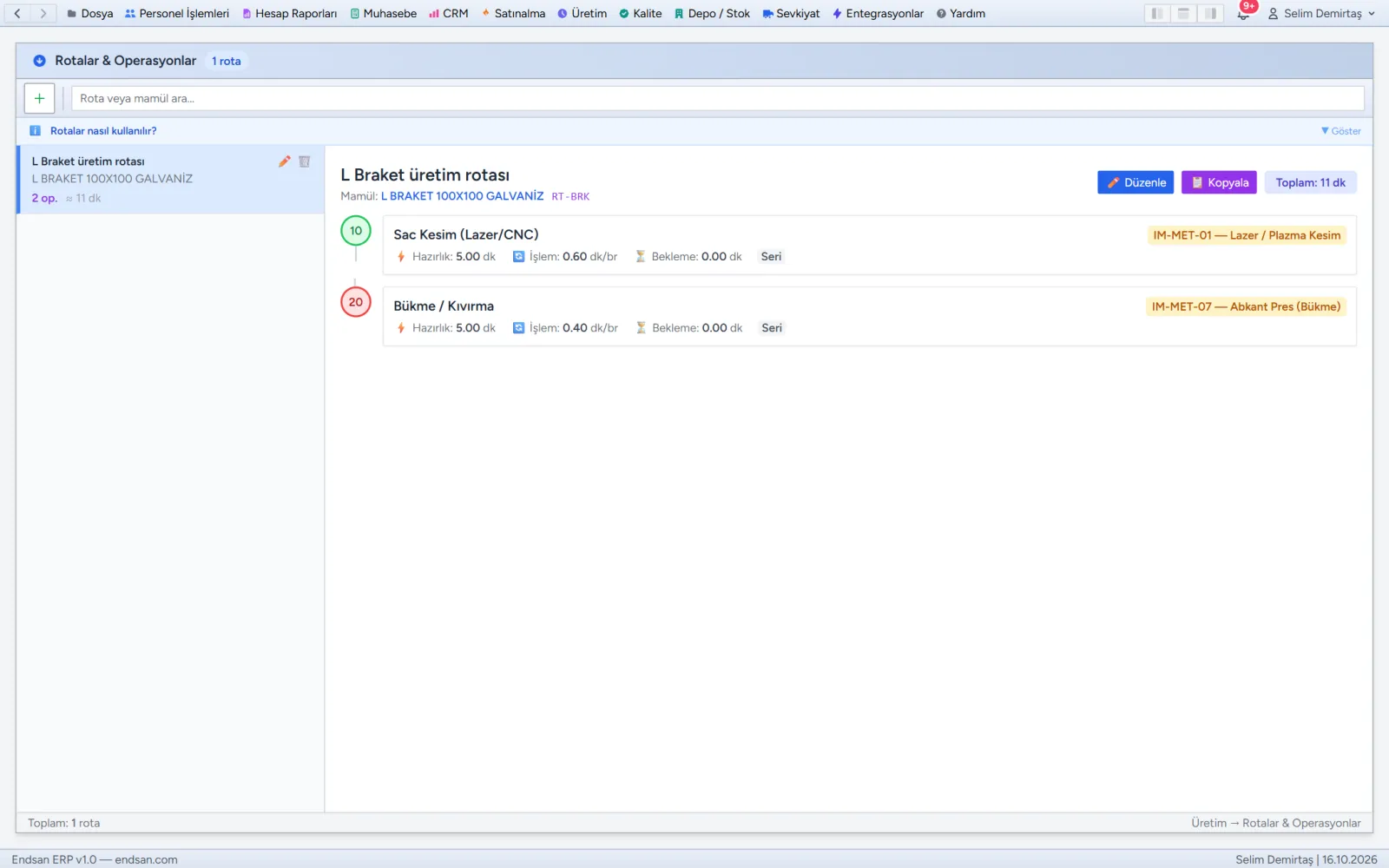This screenshot has width=1389, height=868.
Task: Open the Rotalar nasıl kullanılır? link
Action: 103,131
